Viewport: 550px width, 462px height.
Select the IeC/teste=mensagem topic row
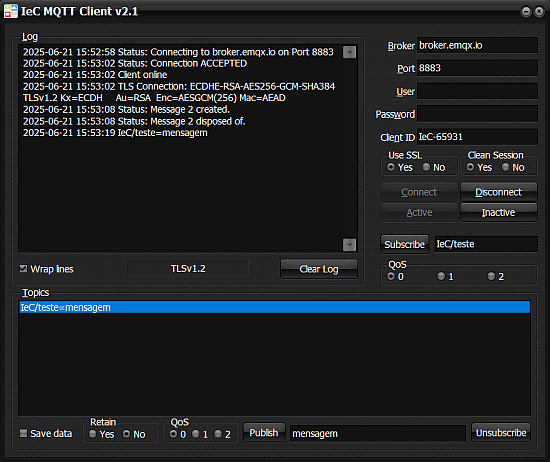(275, 307)
